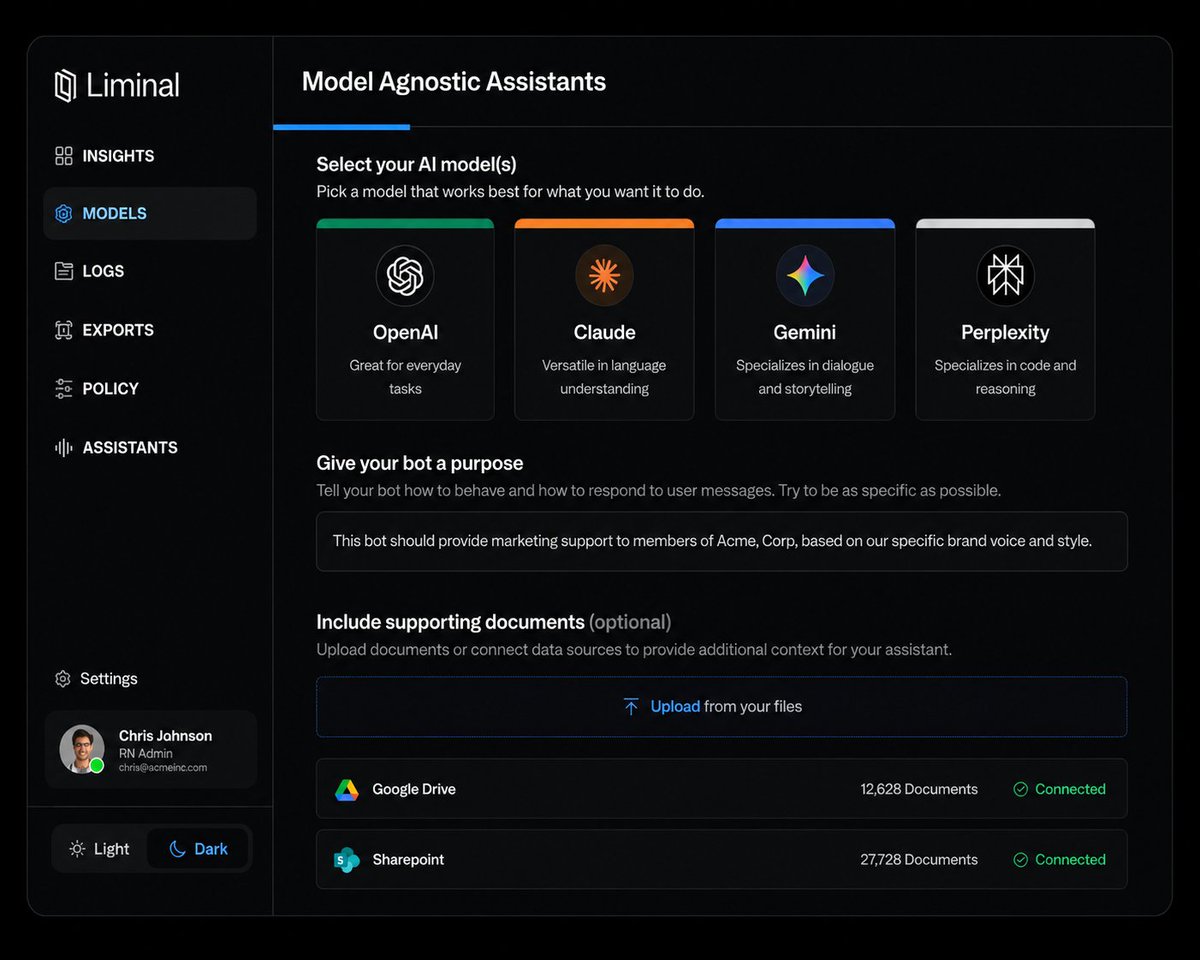The width and height of the screenshot is (1200, 960).
Task: Click 'Select your AI model(s)' heading
Action: point(416,165)
